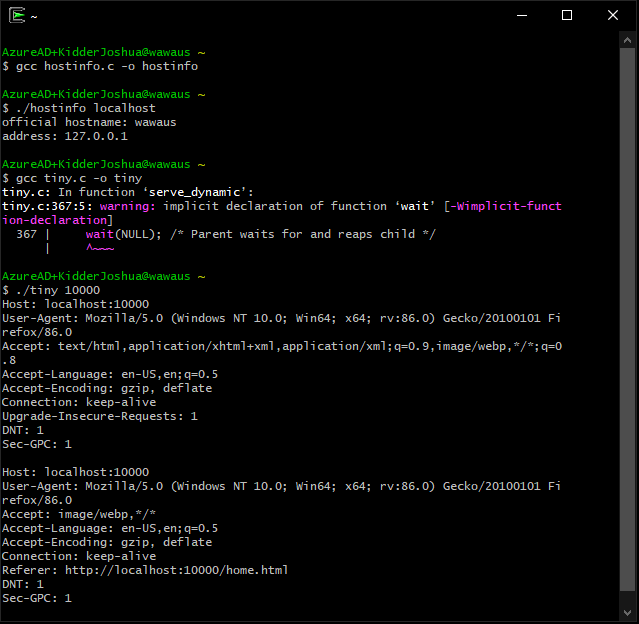Close the terminal window
This screenshot has height=624, width=639.
pyautogui.click(x=613, y=15)
